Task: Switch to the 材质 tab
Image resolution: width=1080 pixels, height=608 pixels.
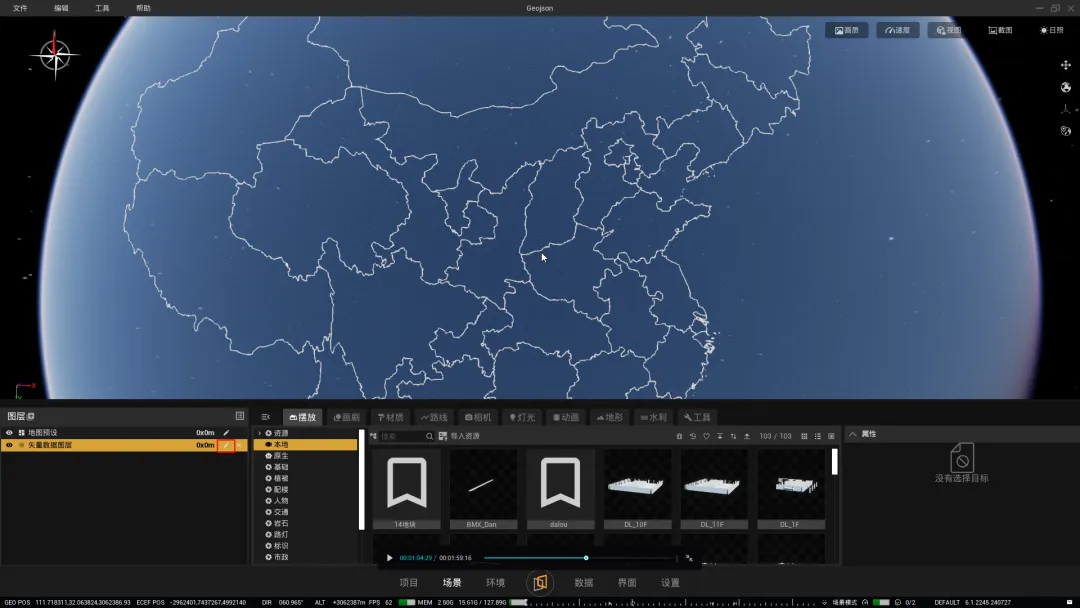Action: click(x=391, y=417)
